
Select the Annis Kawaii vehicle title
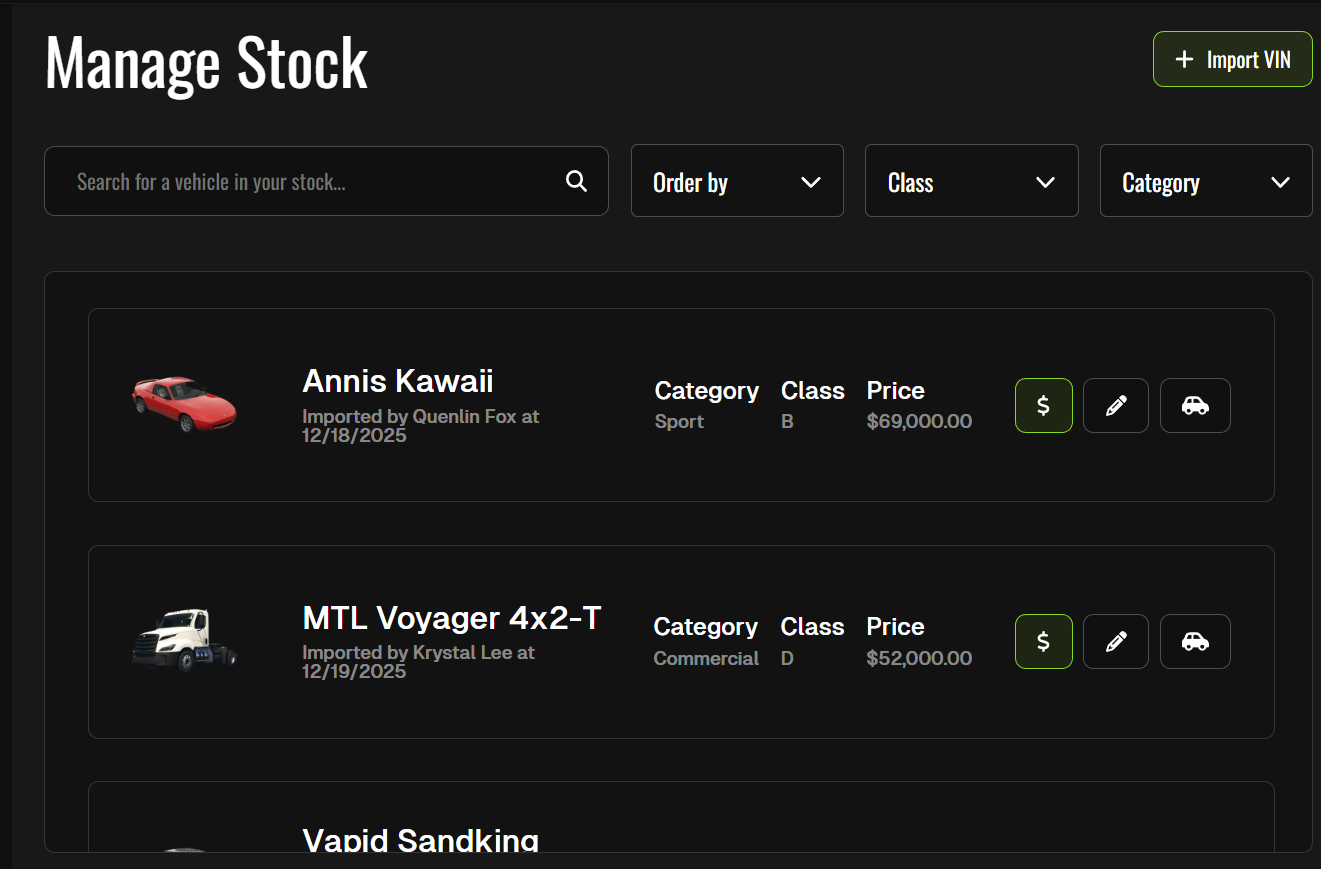(x=398, y=381)
